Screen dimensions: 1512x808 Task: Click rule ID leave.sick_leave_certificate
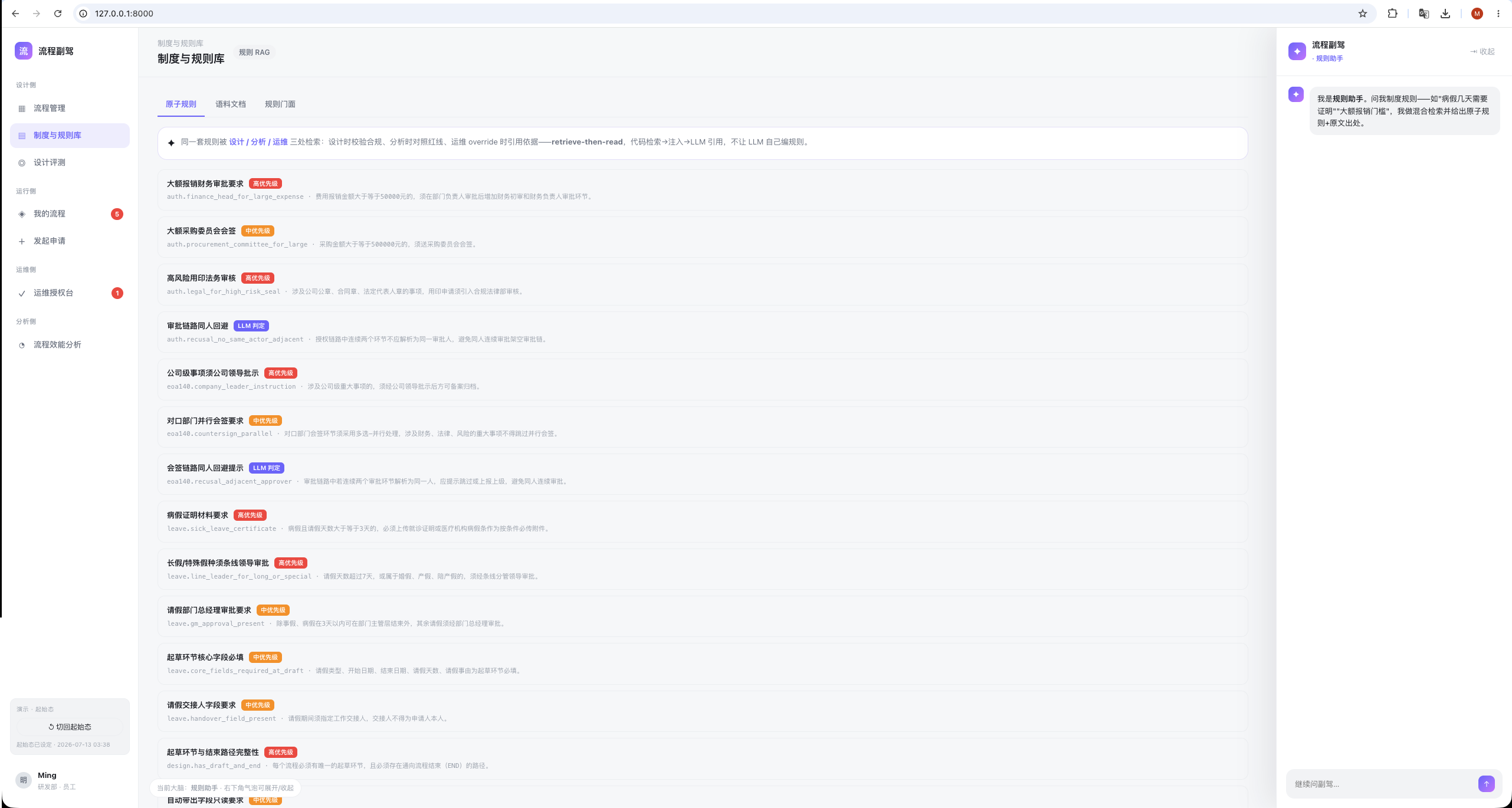click(222, 529)
